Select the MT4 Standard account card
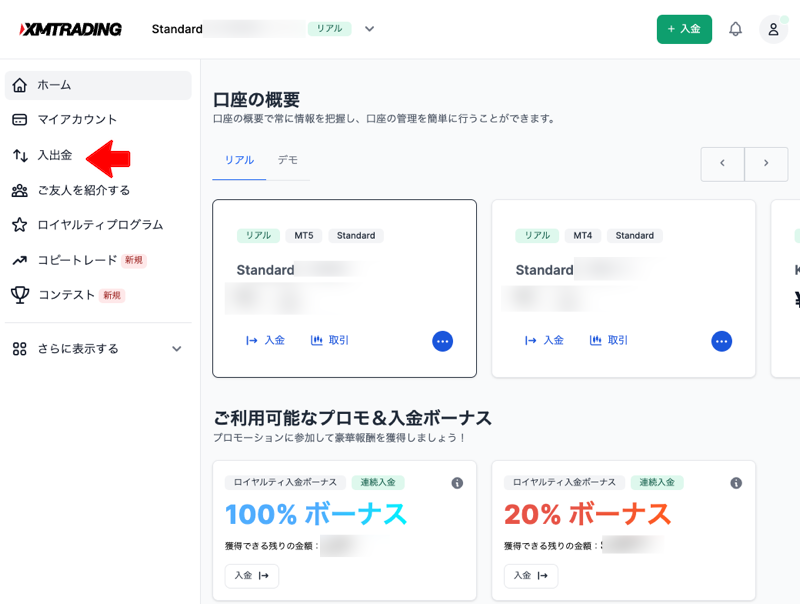 pyautogui.click(x=623, y=288)
